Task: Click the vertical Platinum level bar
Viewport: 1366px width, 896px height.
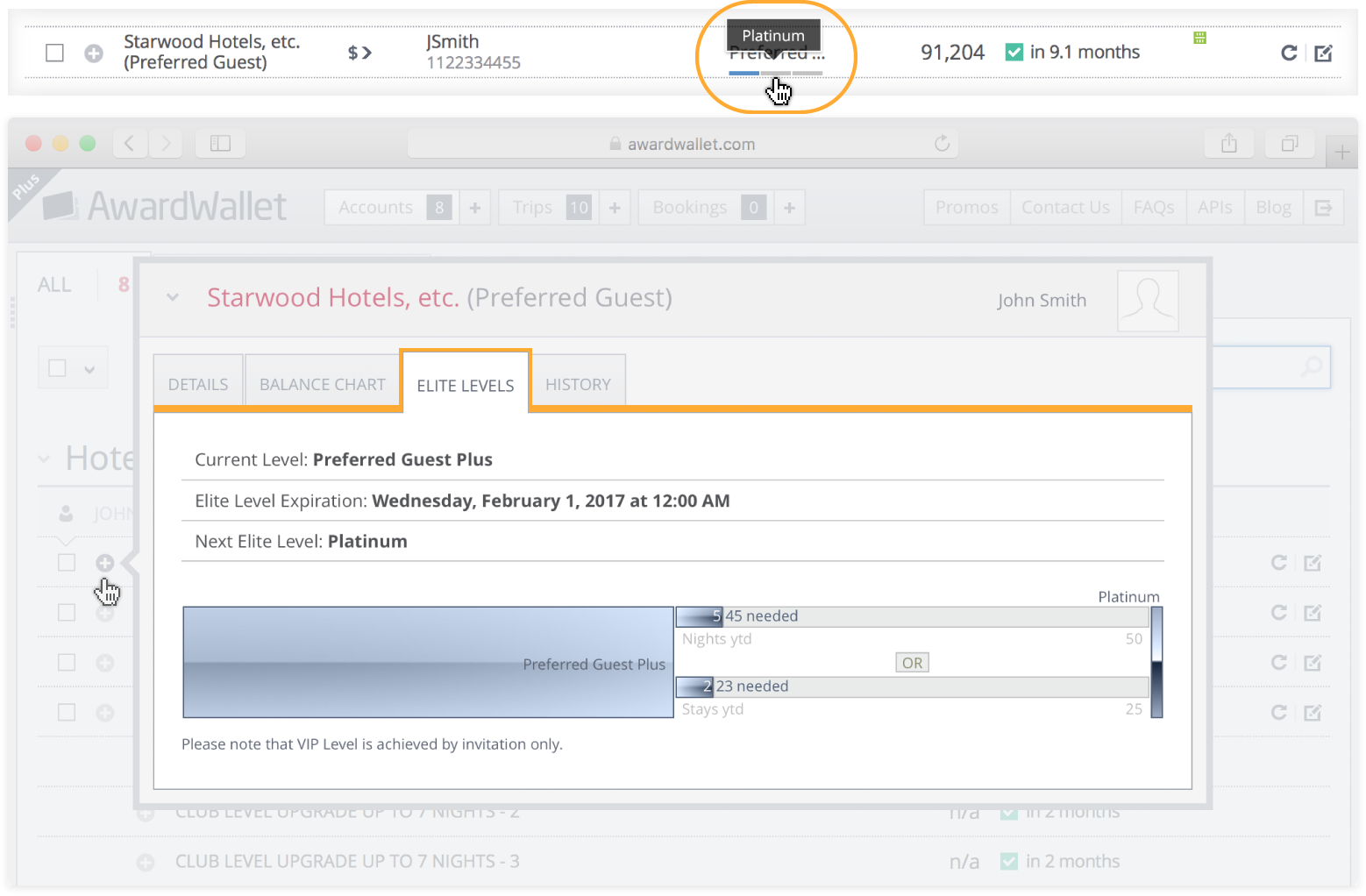Action: pos(1156,662)
